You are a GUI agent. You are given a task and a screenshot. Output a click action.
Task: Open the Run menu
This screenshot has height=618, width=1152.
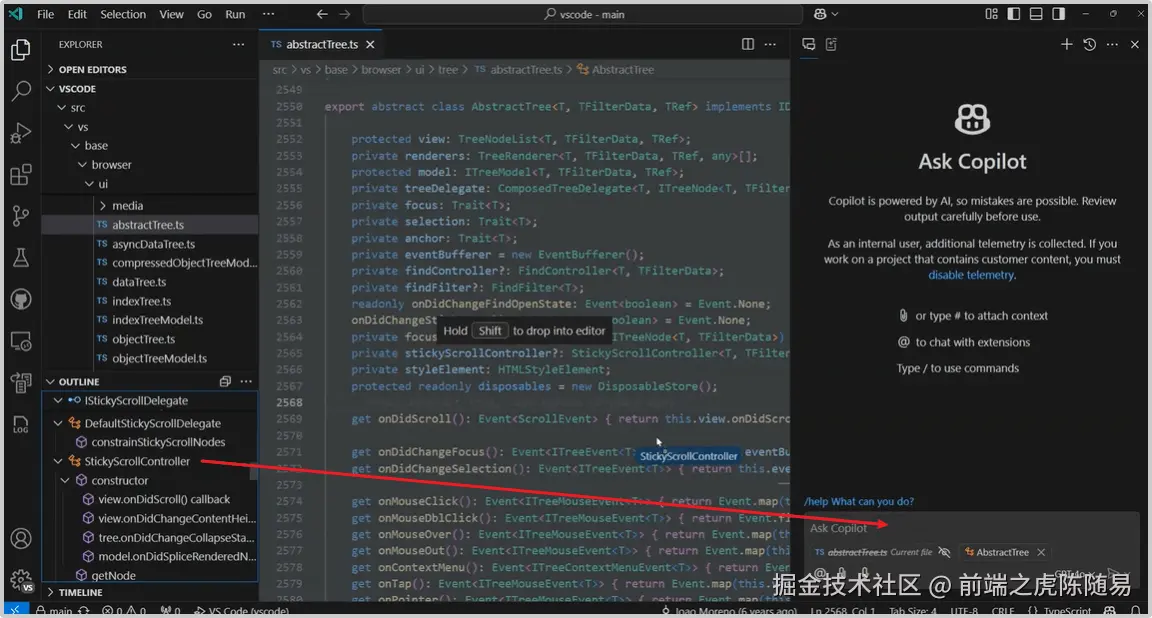point(235,14)
